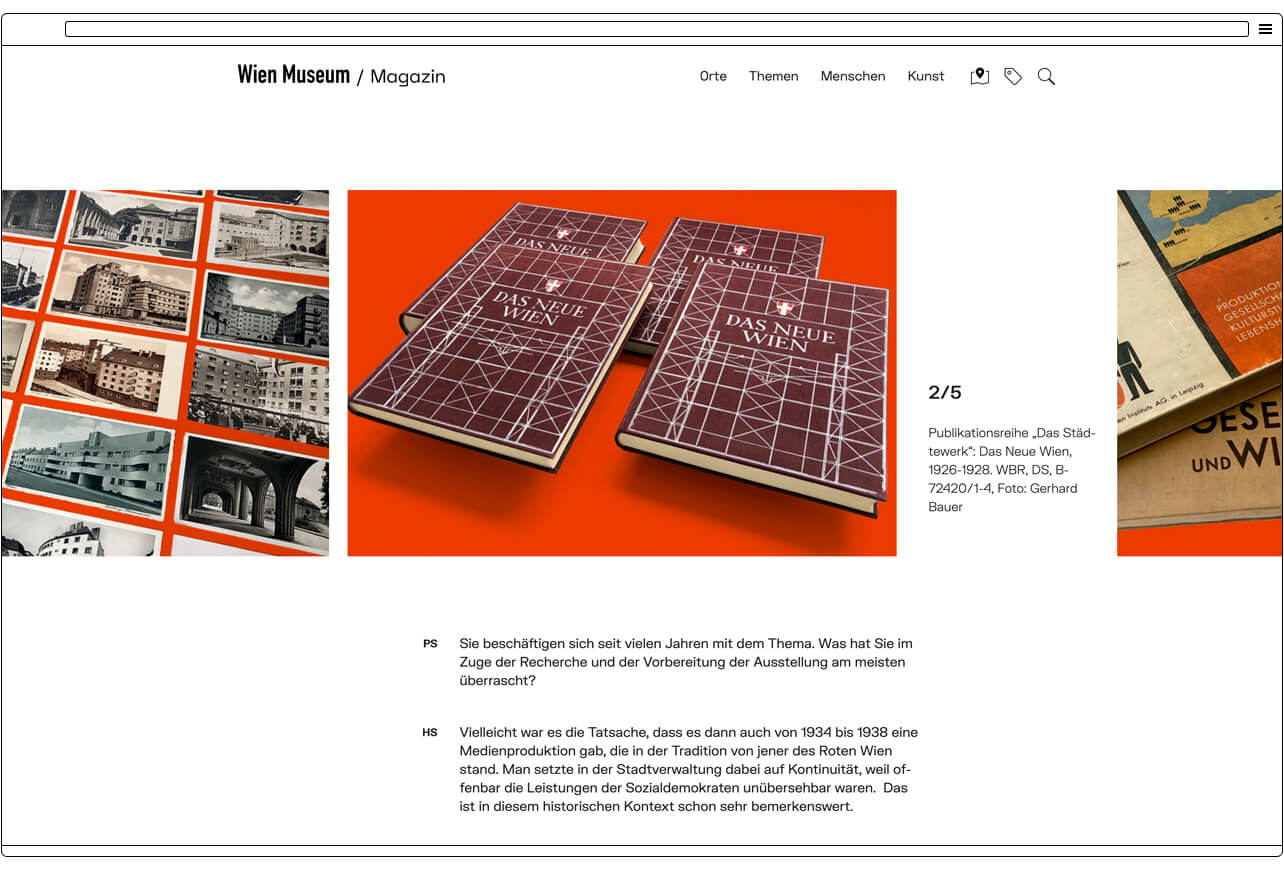Screen dimensions: 1284x870
Task: Click the Das Neue Wien books image
Action: (621, 372)
